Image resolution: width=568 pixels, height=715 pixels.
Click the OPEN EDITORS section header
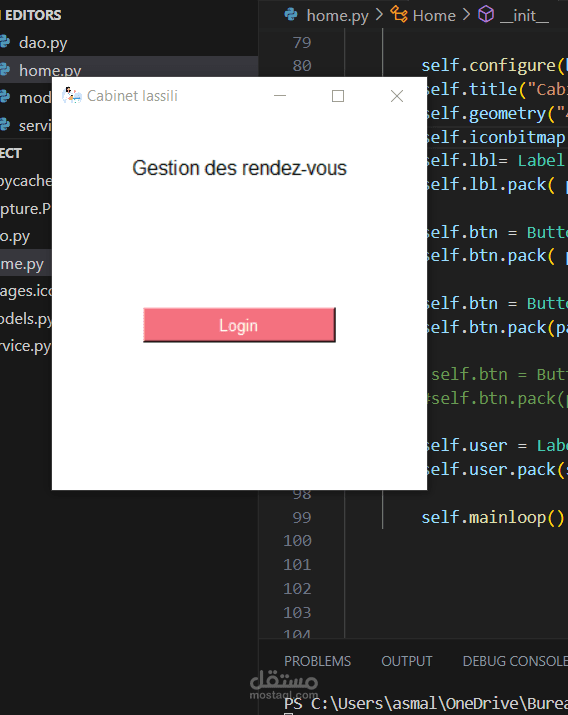click(32, 15)
